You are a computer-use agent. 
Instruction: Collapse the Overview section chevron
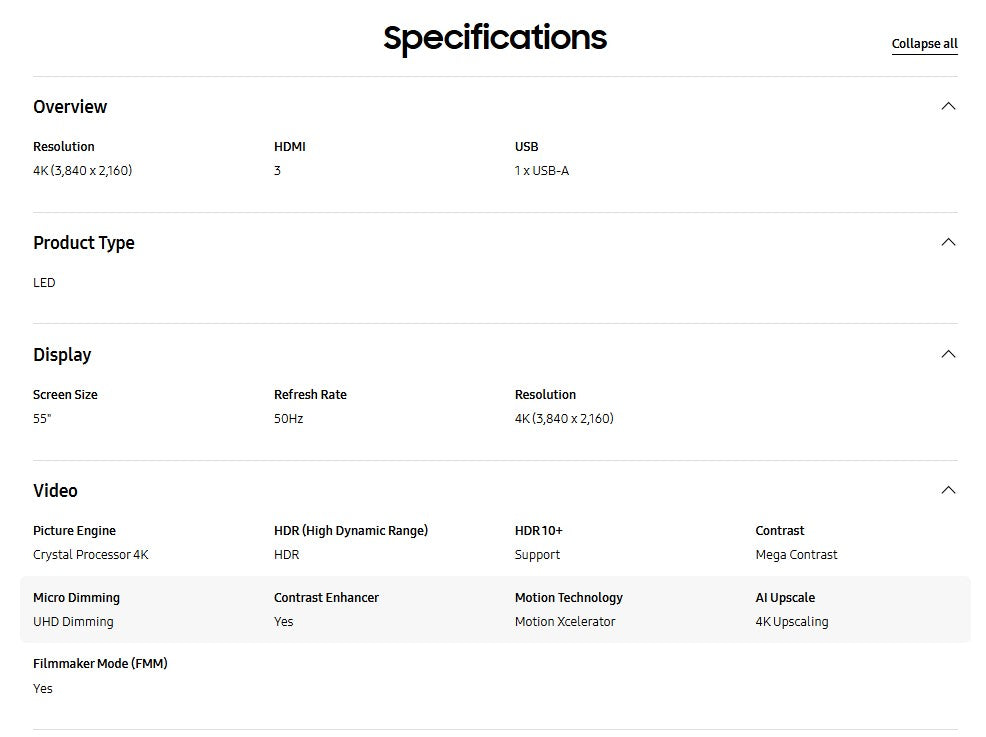click(x=948, y=106)
